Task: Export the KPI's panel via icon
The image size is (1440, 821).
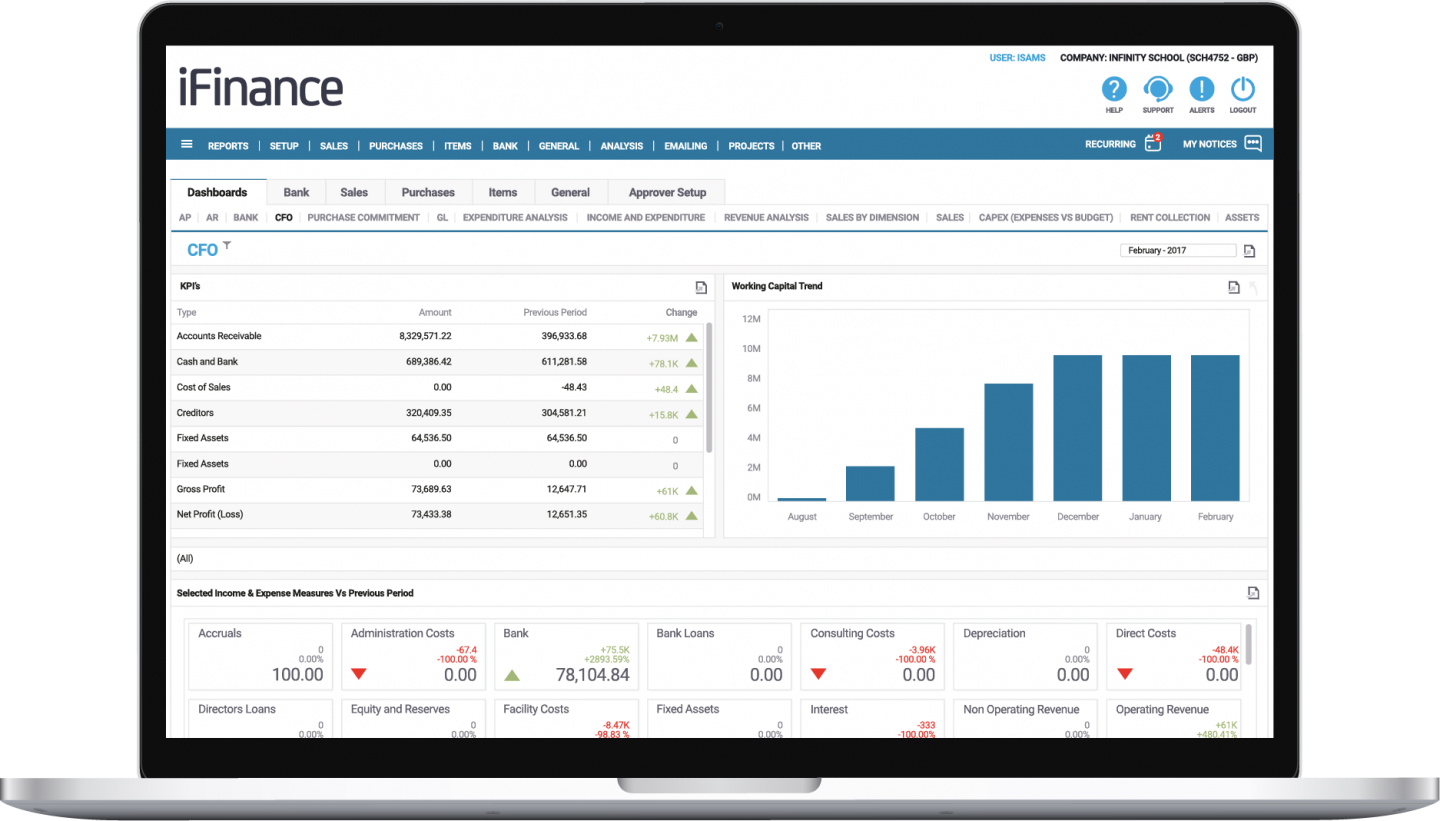Action: pyautogui.click(x=702, y=287)
